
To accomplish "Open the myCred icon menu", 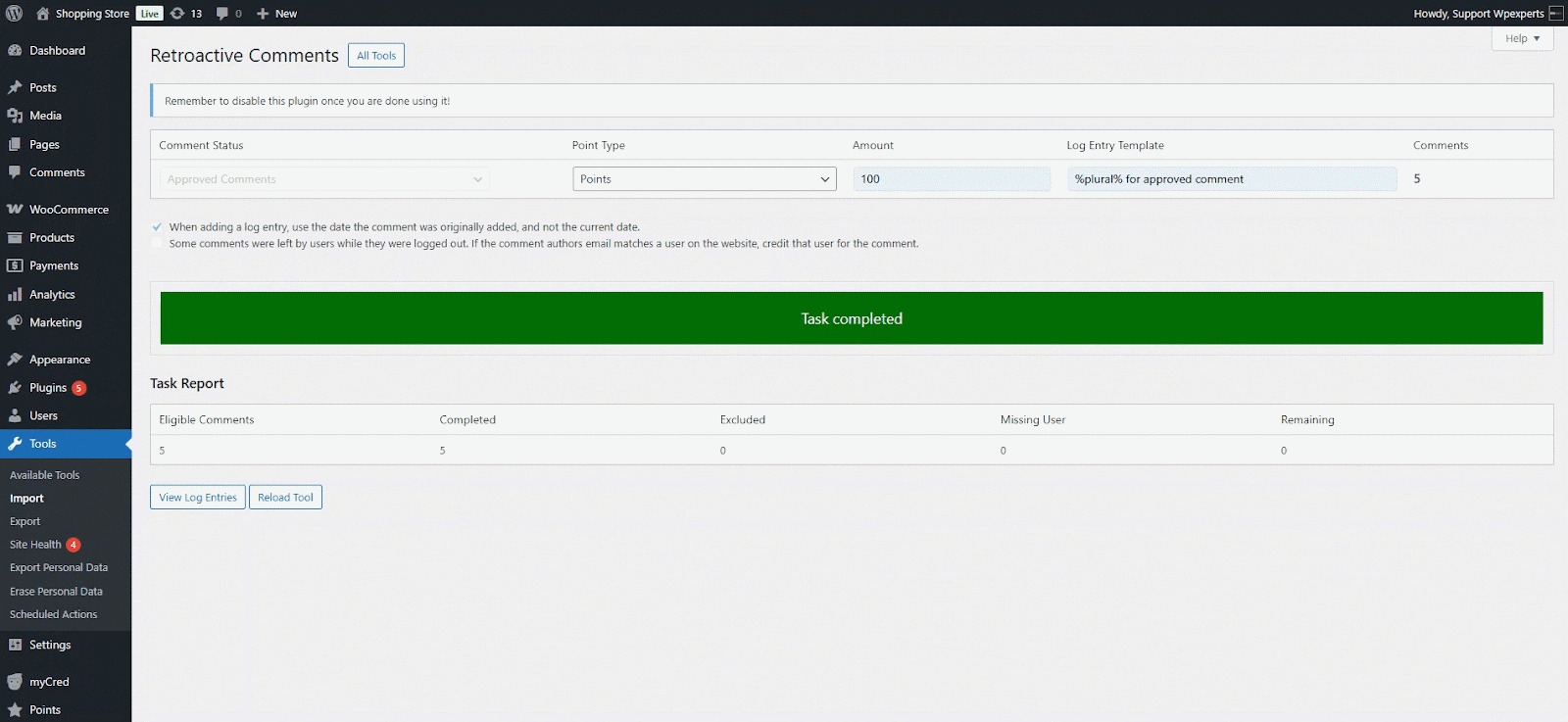I will (x=15, y=682).
